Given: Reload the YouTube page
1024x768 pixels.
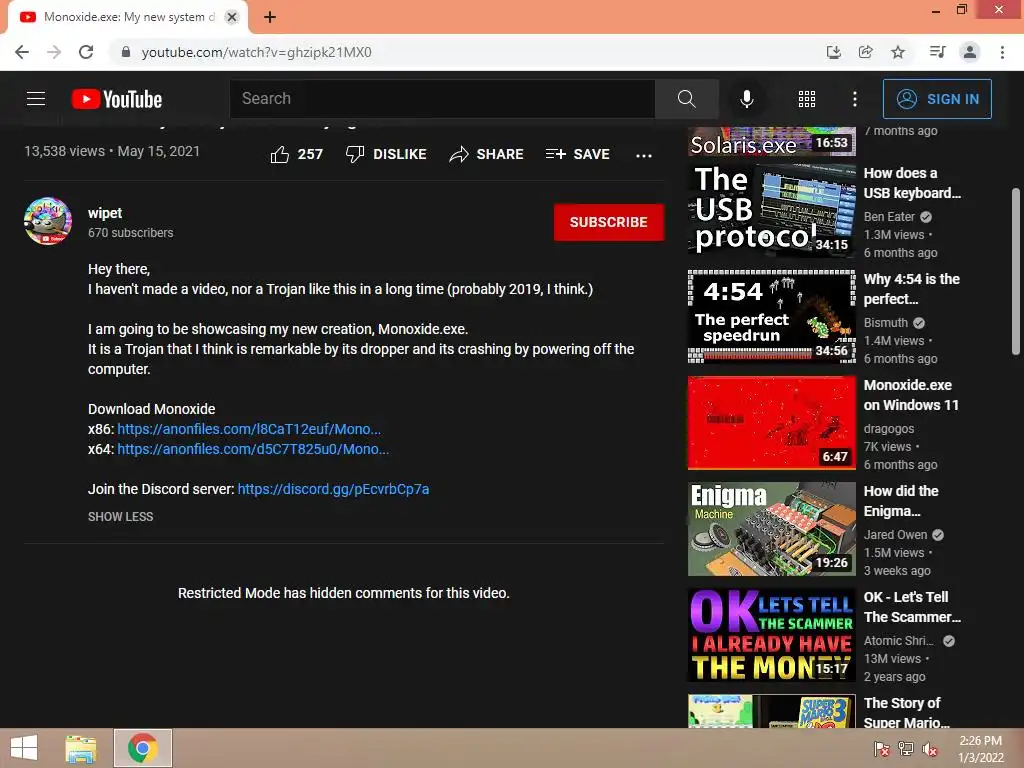Looking at the screenshot, I should click(86, 52).
